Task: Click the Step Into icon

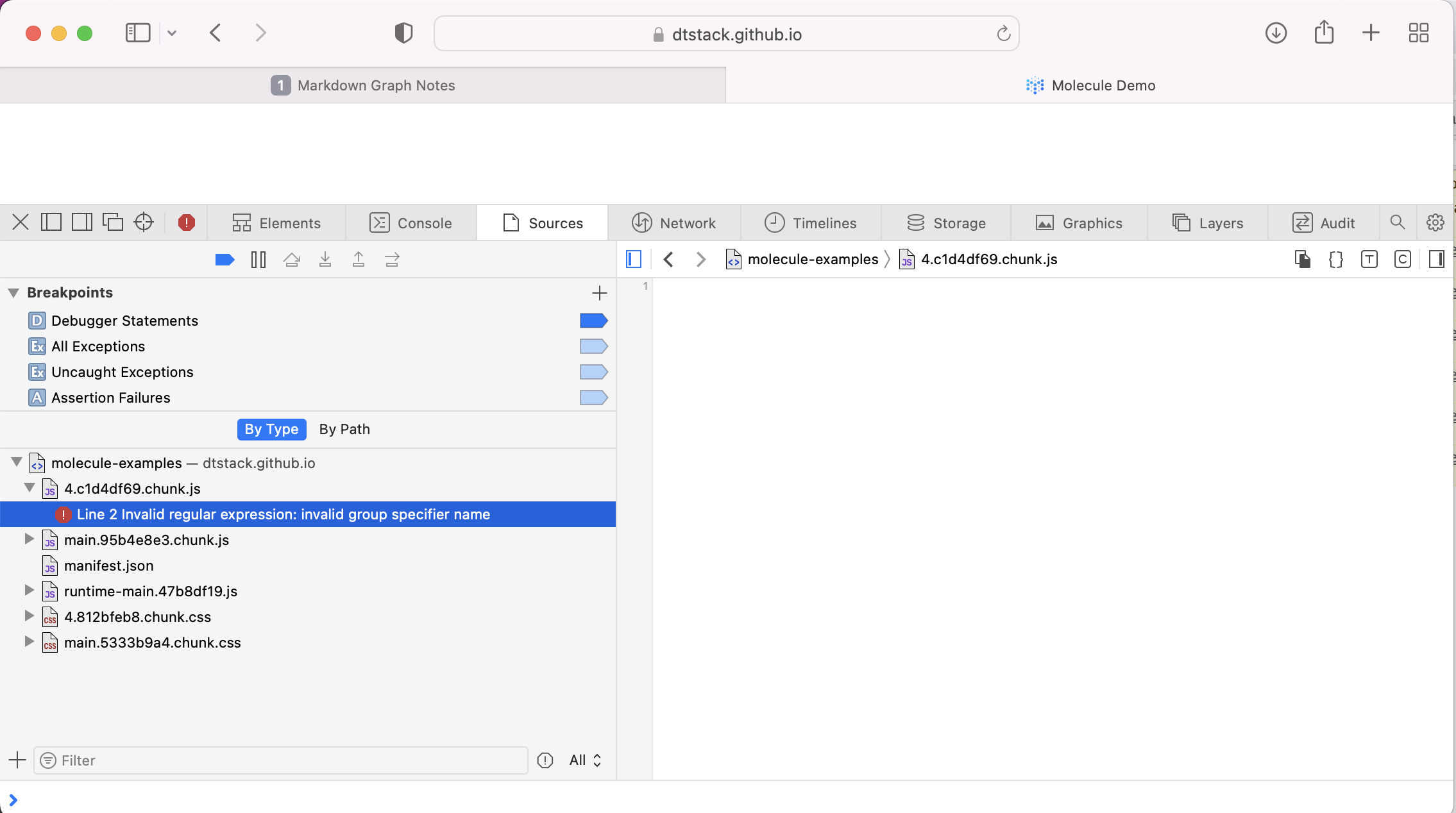Action: [x=326, y=259]
